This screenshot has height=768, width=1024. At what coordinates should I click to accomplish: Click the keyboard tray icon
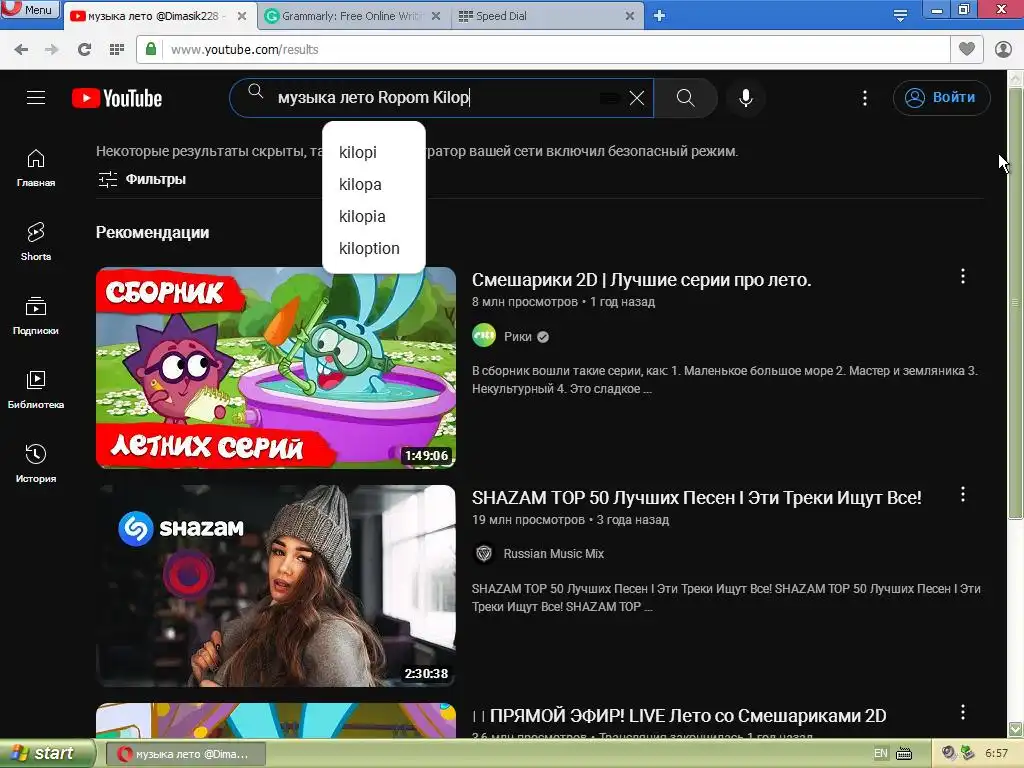[x=904, y=754]
